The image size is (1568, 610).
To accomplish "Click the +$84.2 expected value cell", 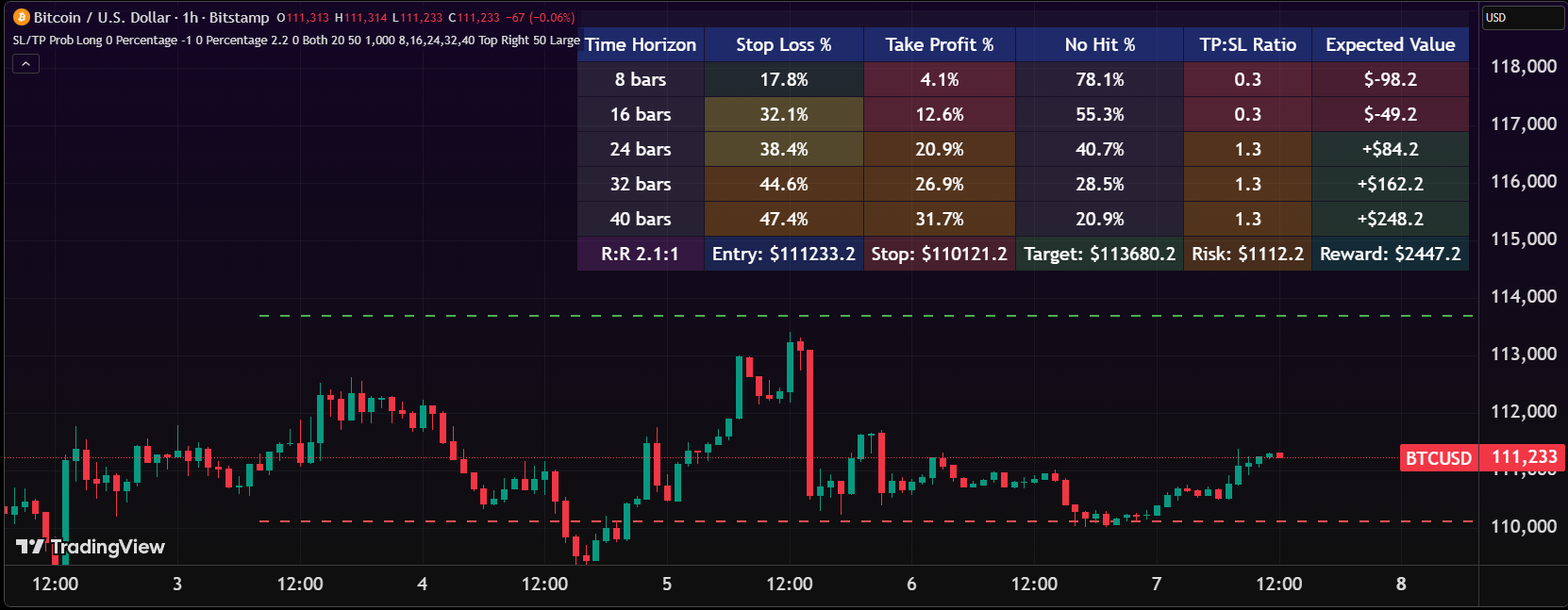I will click(x=1391, y=149).
